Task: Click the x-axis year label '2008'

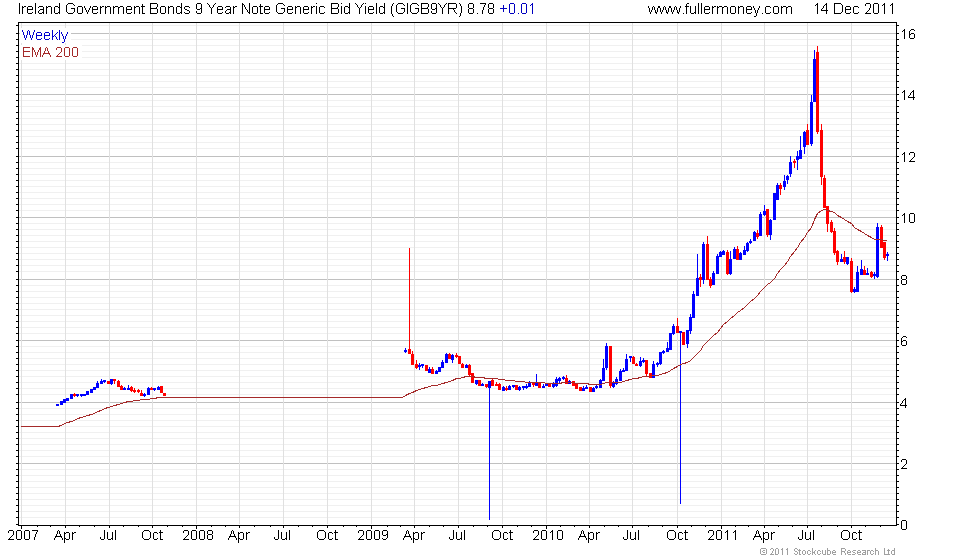Action: [x=198, y=536]
